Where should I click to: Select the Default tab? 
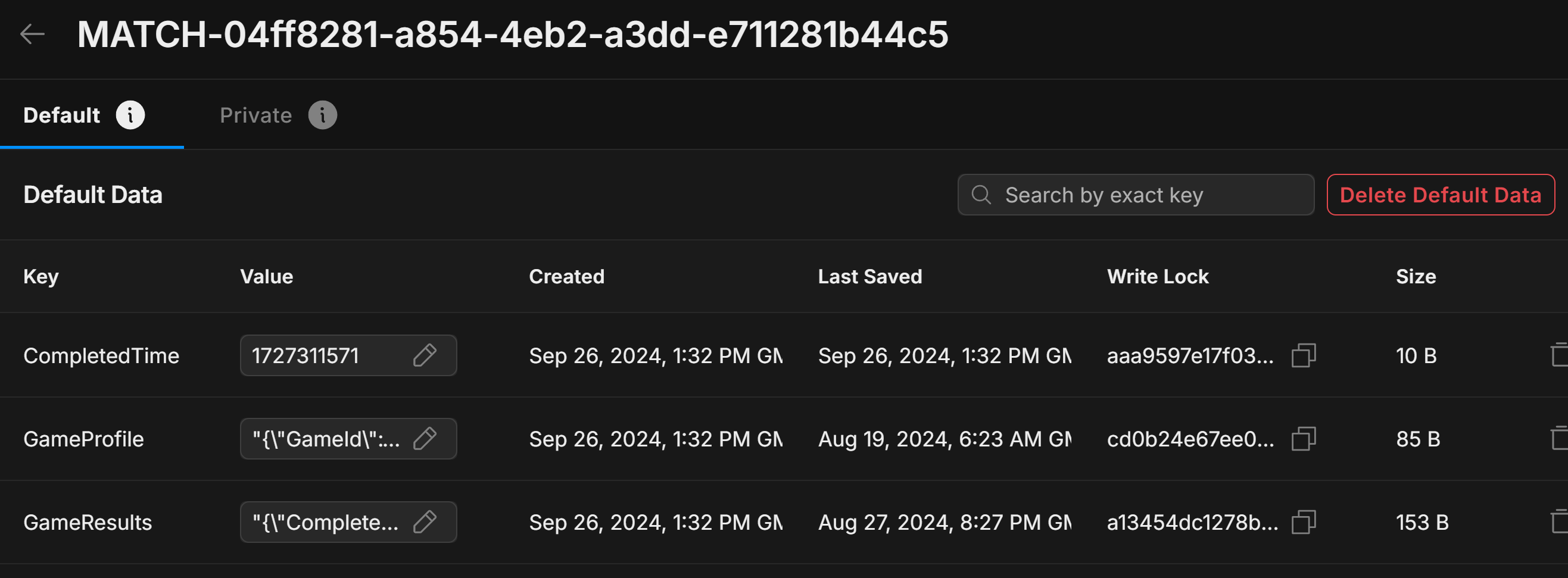tap(61, 114)
